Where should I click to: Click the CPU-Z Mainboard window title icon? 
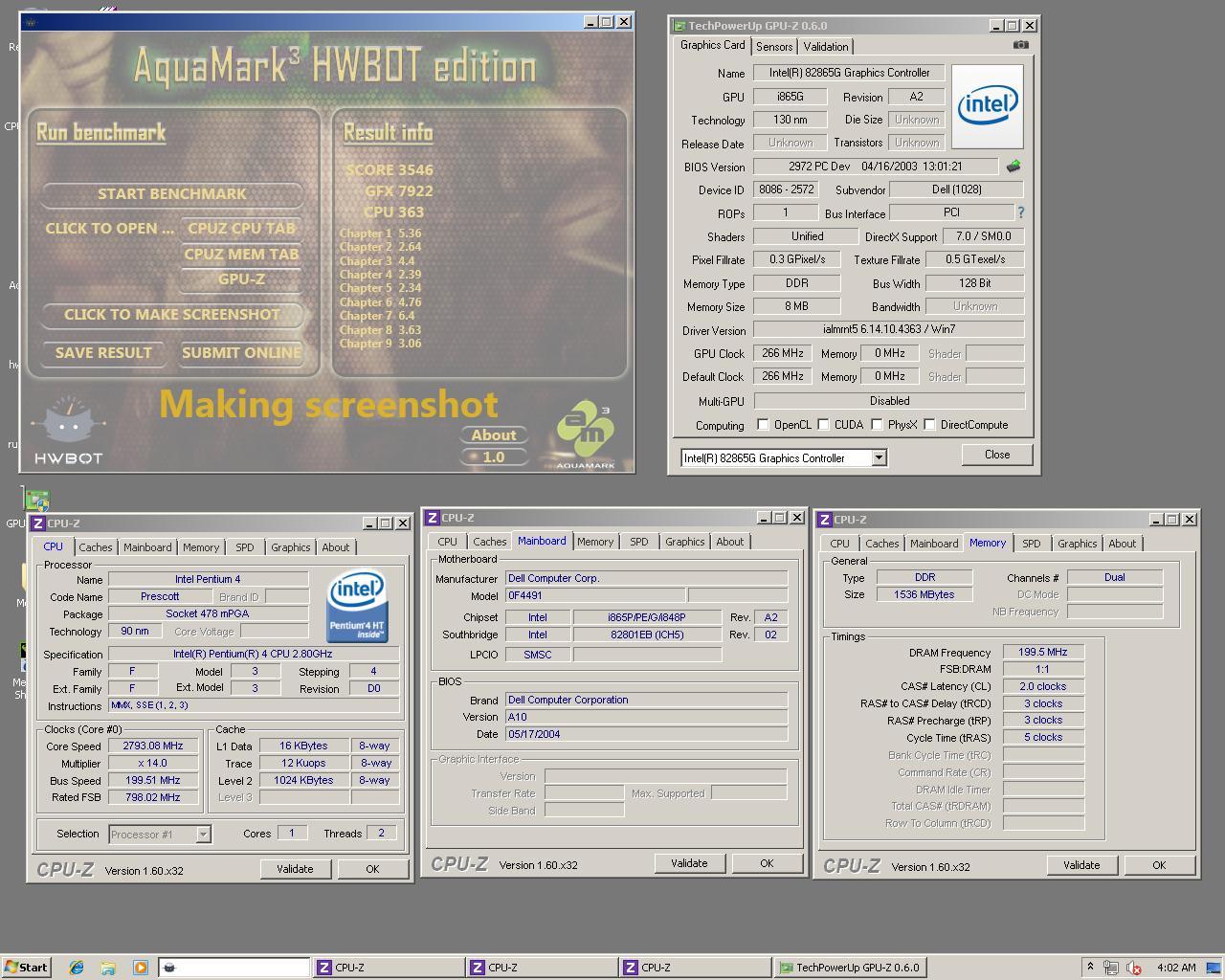click(433, 518)
